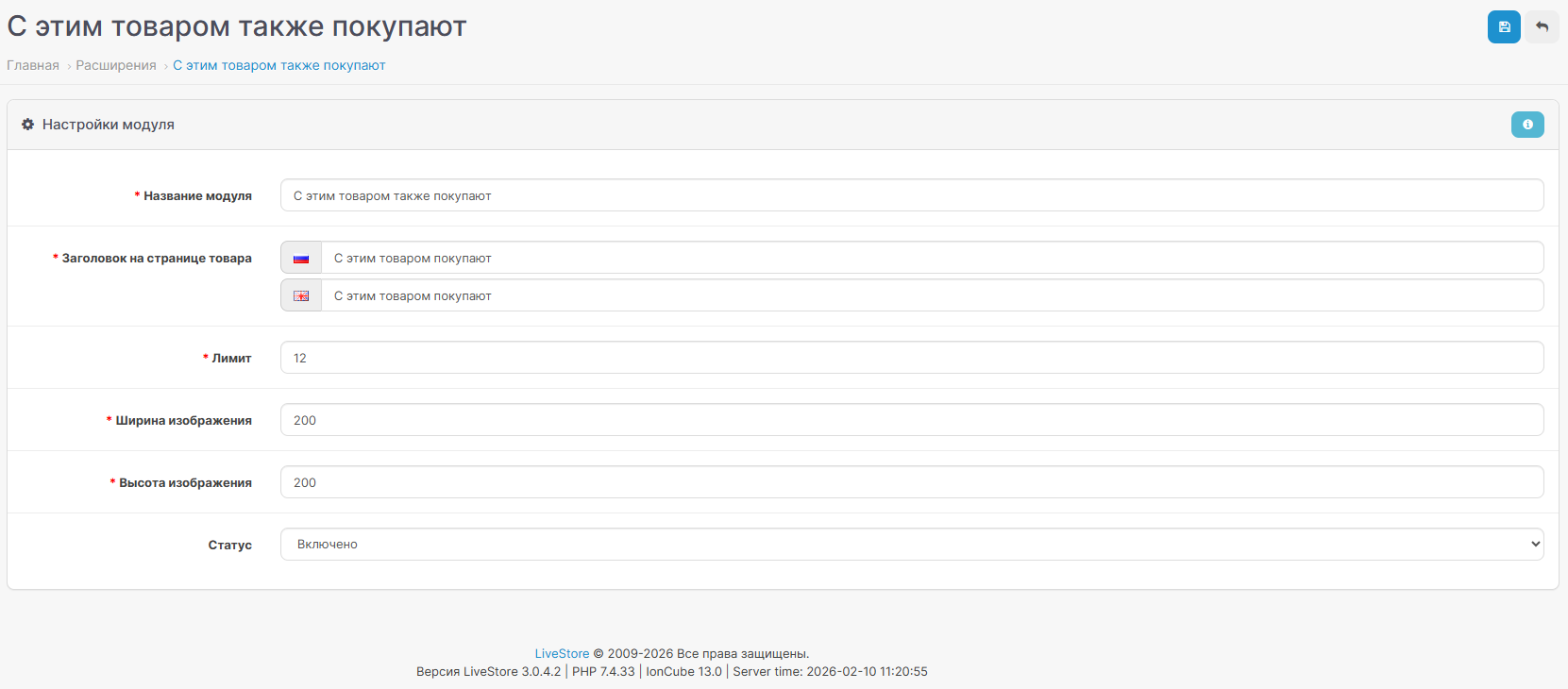
Task: Go to Главная in the breadcrumb
Action: pos(33,65)
